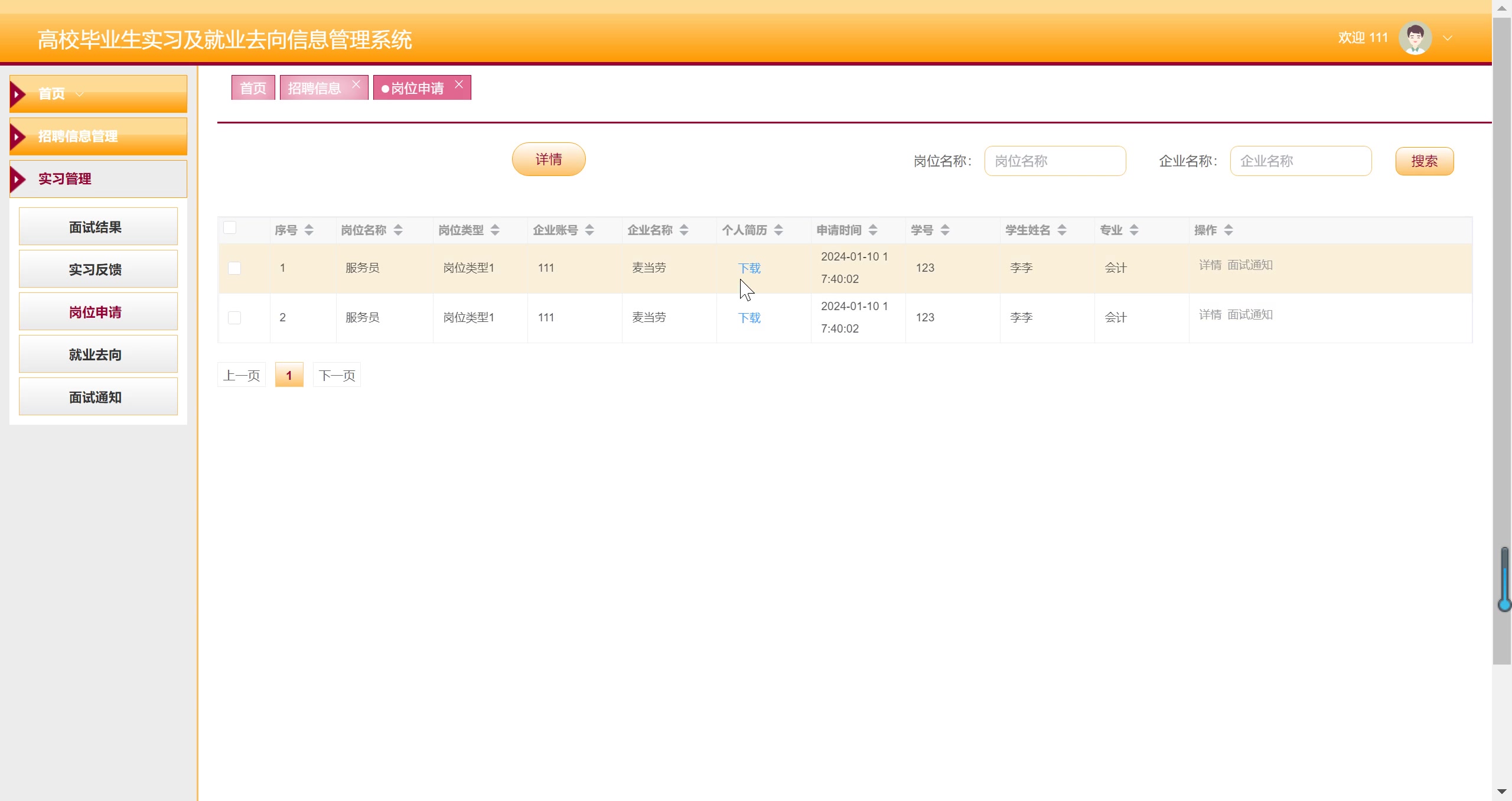This screenshot has height=801, width=1512.
Task: Toggle the select-all header checkbox
Action: [230, 227]
